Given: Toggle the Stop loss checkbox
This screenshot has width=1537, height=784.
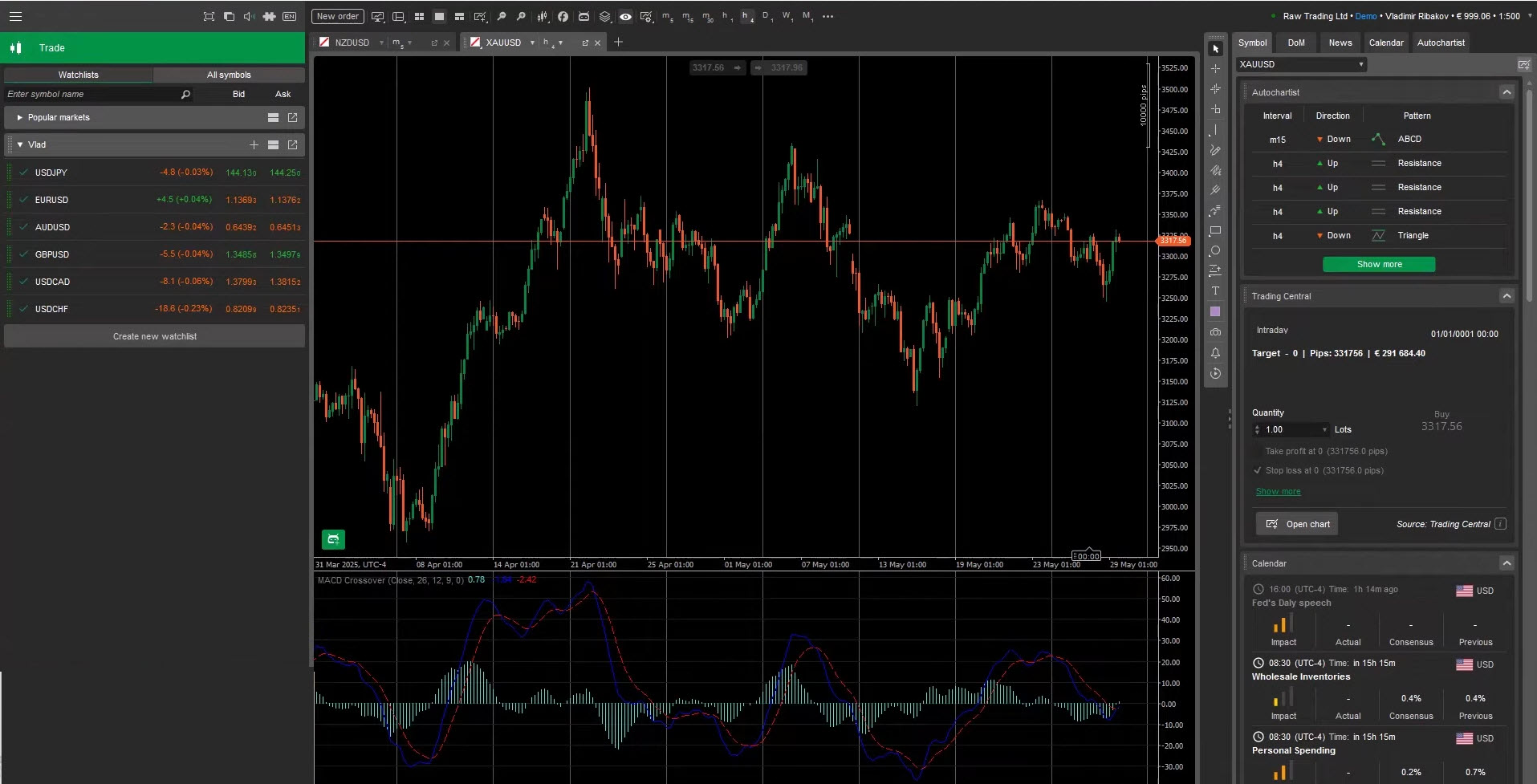Looking at the screenshot, I should click(1258, 470).
